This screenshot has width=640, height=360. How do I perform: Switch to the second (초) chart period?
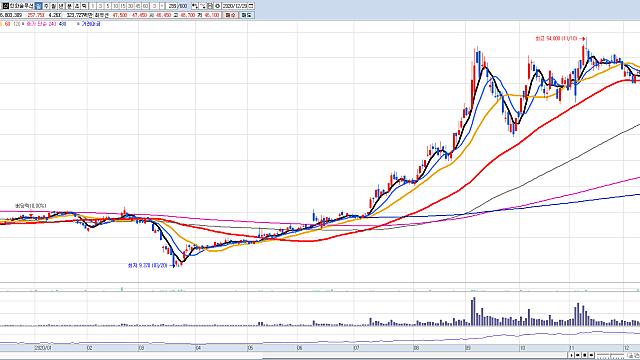click(x=76, y=6)
